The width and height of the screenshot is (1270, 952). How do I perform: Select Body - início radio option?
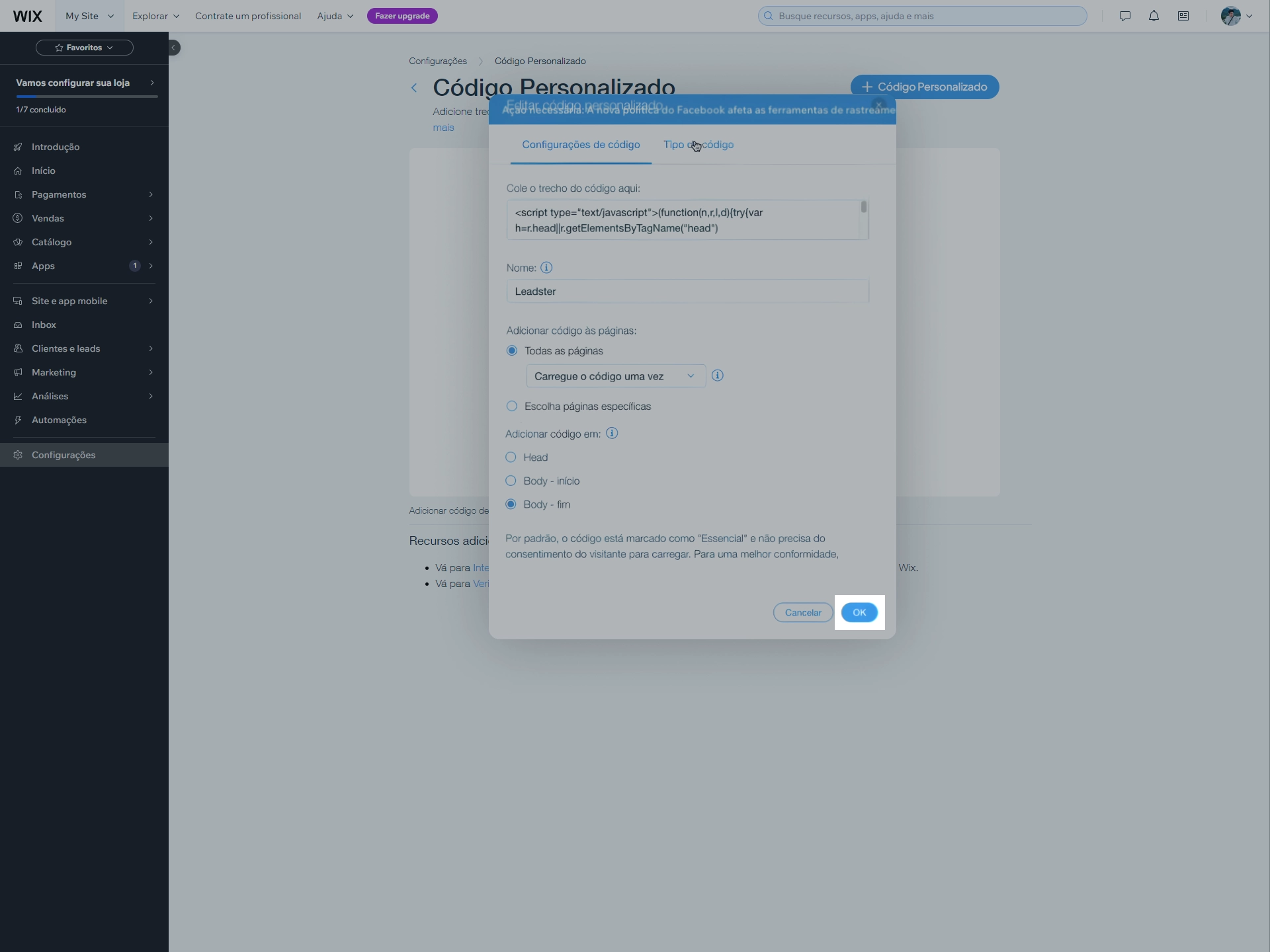(x=511, y=481)
